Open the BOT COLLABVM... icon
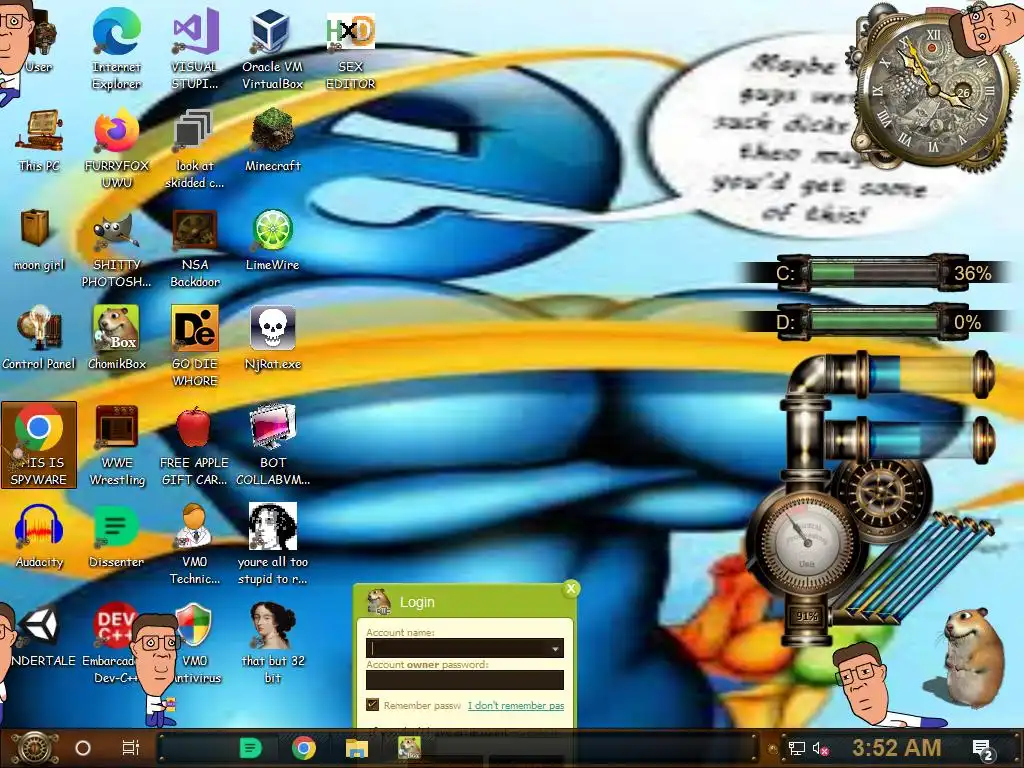The height and width of the screenshot is (768, 1024). (272, 445)
